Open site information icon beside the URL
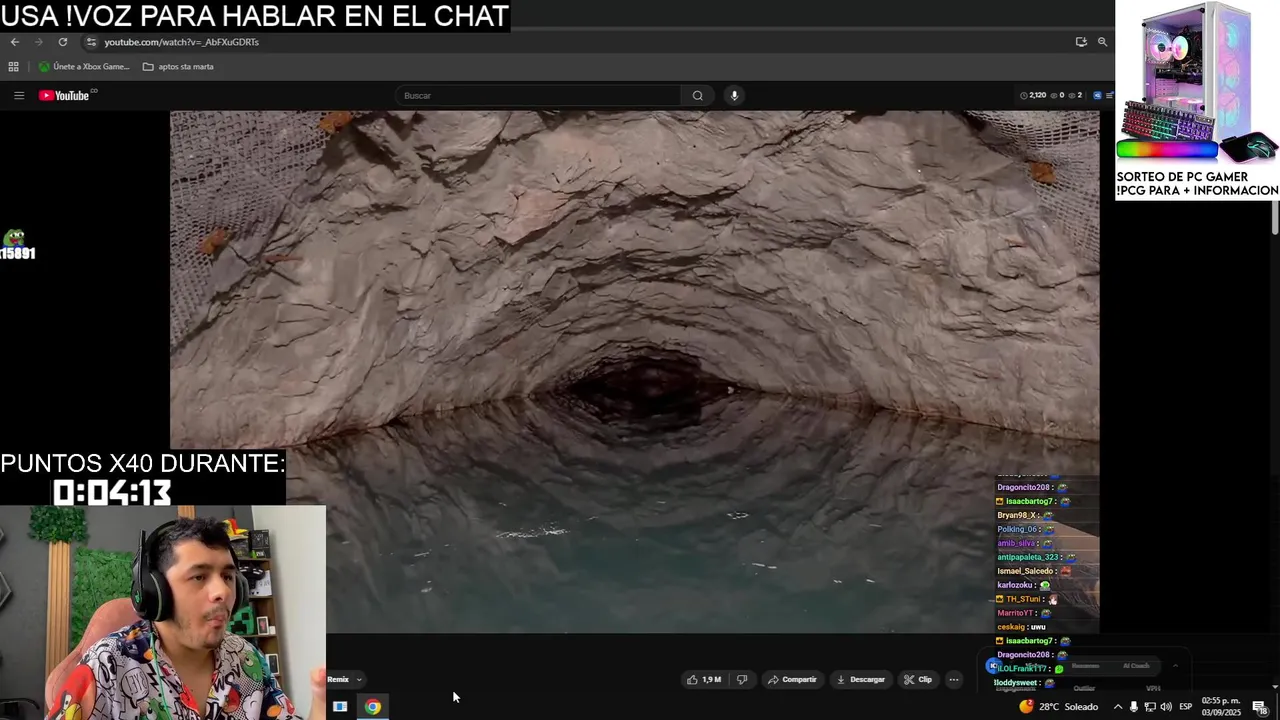Screen dimensions: 1280x720 91,42
